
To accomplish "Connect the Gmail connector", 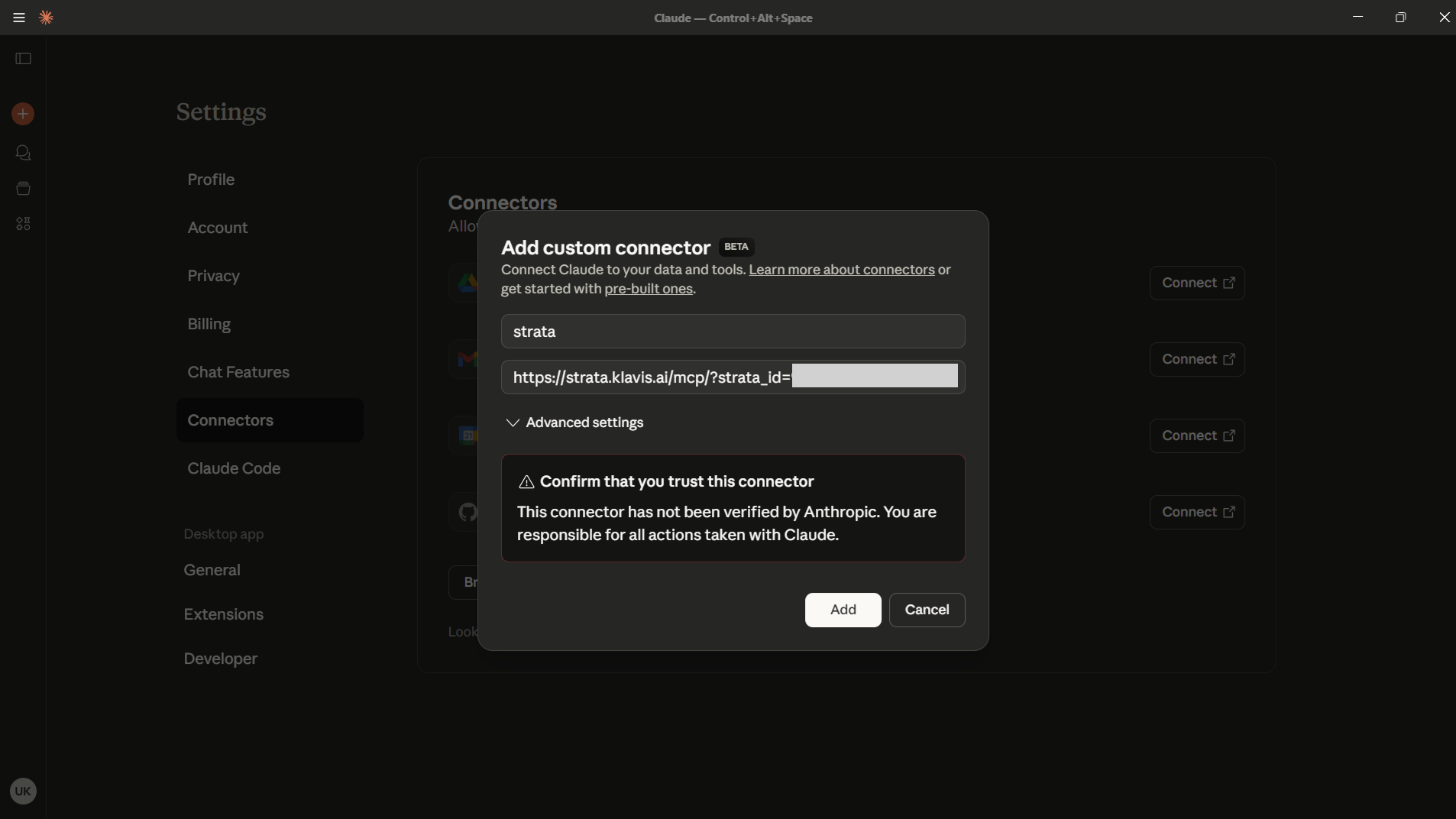I will (1197, 359).
